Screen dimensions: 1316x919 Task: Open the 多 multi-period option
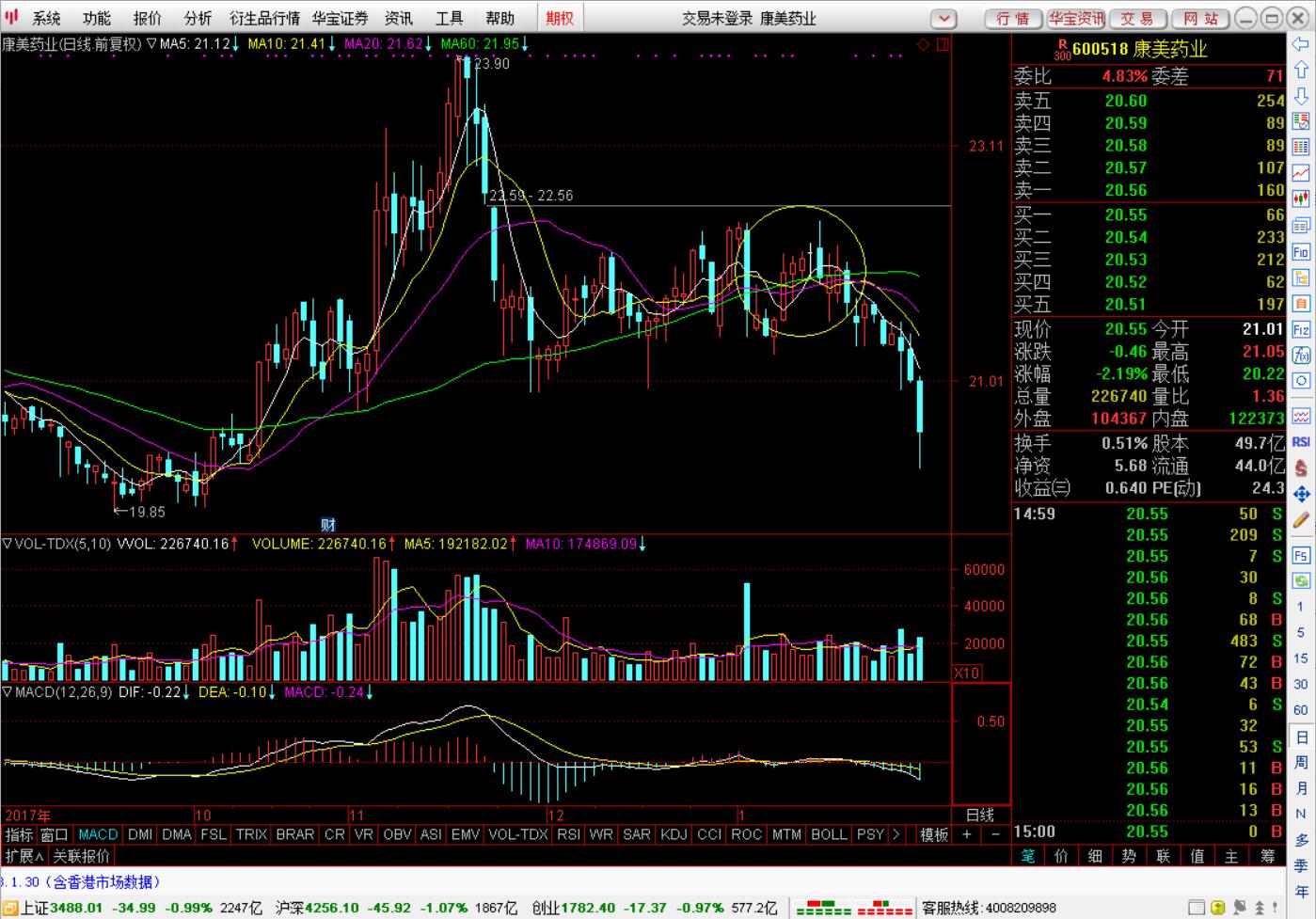(x=1301, y=840)
